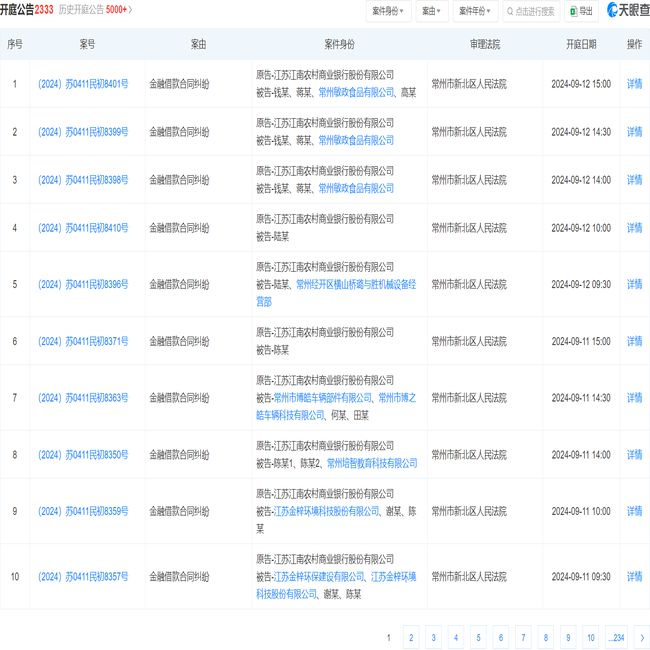This screenshot has width=650, height=650.
Task: Open 江苏金梓环保建设有限公司 link in row 10
Action: click(x=319, y=577)
